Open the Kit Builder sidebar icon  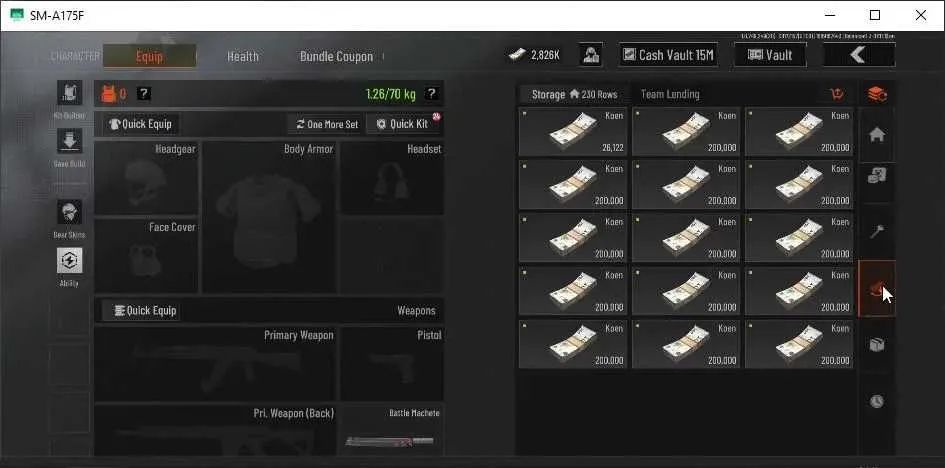pos(70,93)
